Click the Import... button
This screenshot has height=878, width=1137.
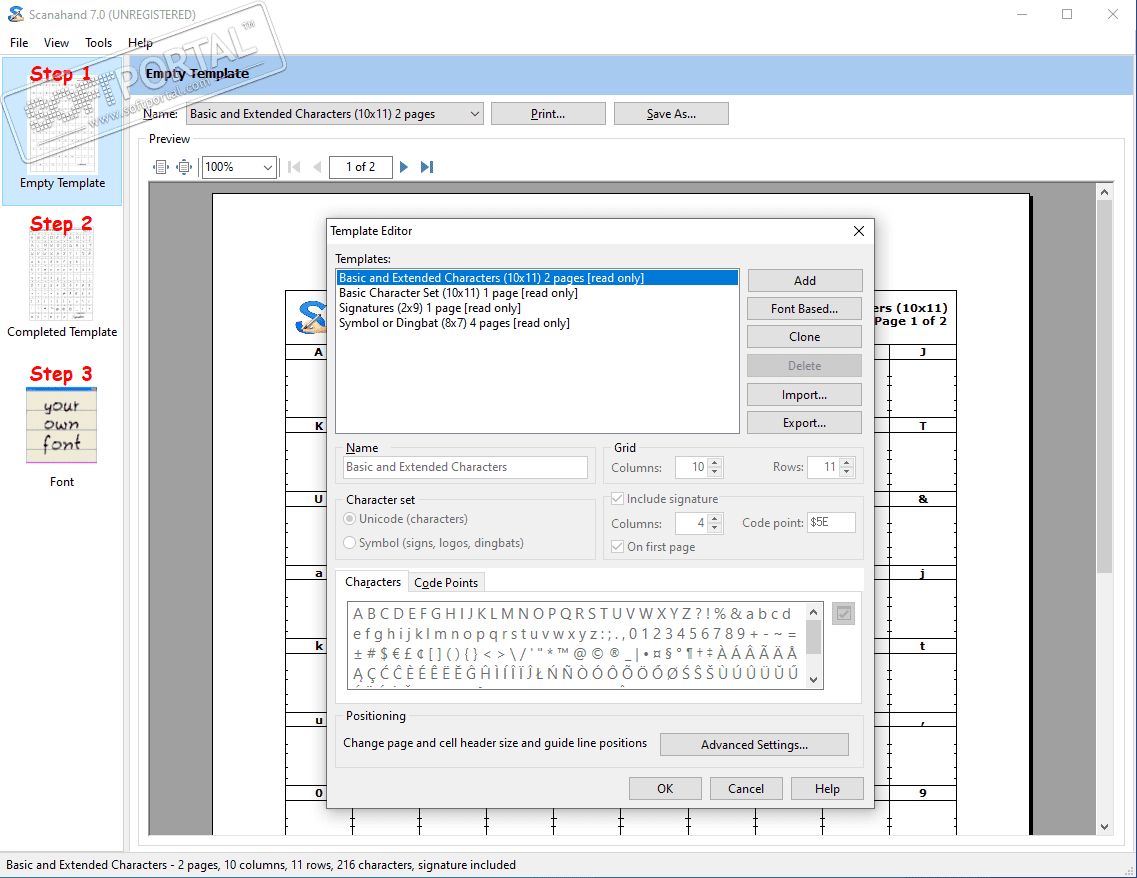(804, 395)
